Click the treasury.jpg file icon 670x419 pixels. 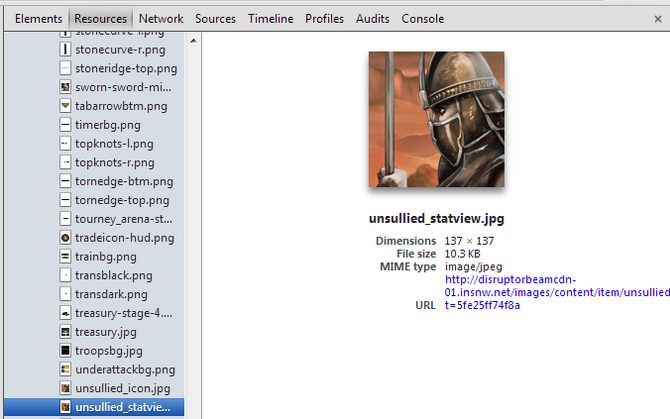click(x=65, y=331)
